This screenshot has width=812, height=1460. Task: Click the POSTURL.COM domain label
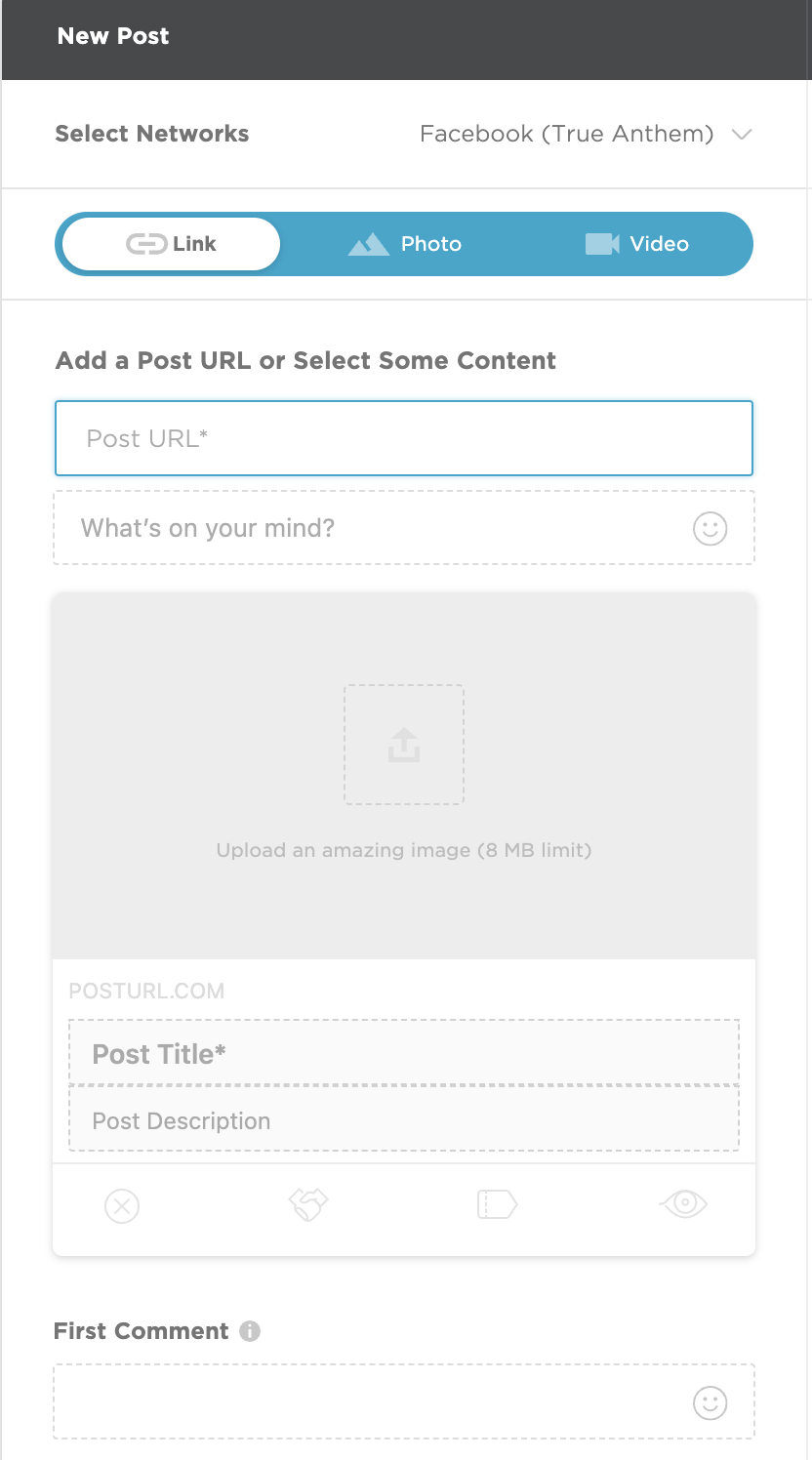pos(146,992)
